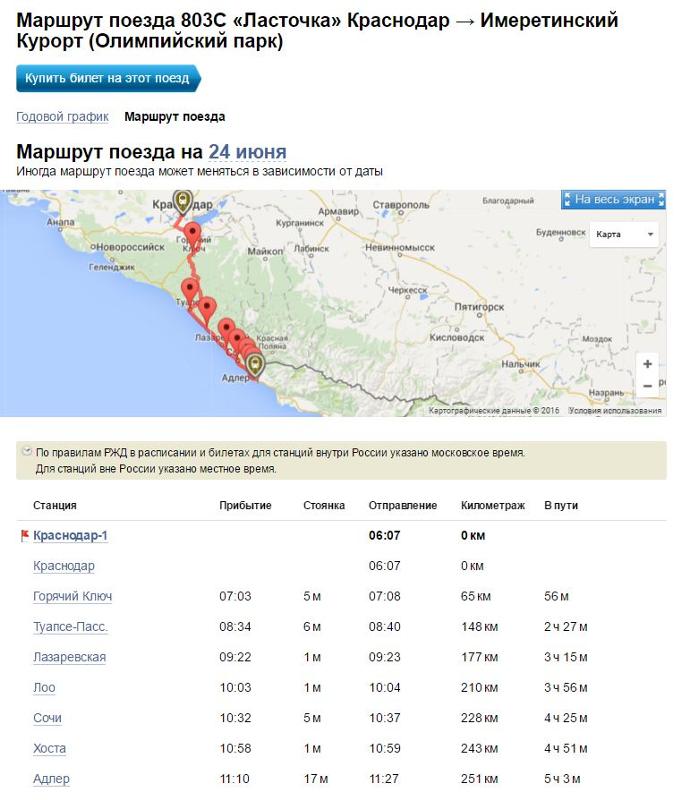The image size is (677, 800).
Task: Open the Условия использования map link
Action: click(x=615, y=410)
